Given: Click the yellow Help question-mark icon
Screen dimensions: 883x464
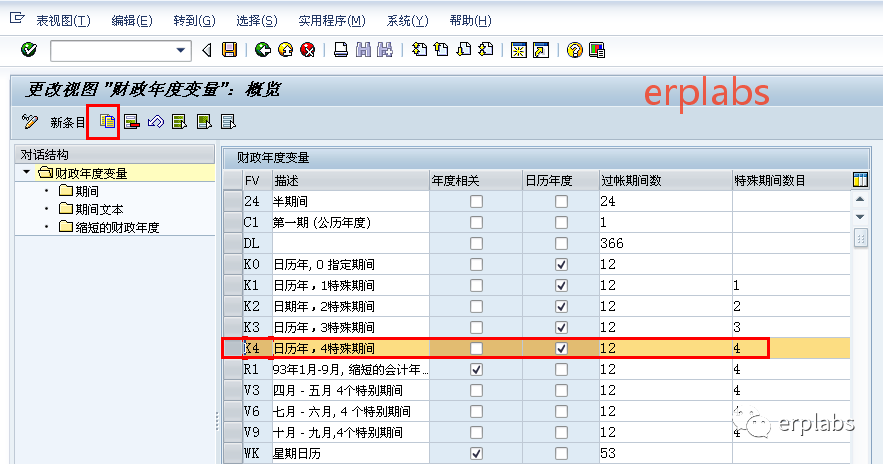Looking at the screenshot, I should coord(574,50).
